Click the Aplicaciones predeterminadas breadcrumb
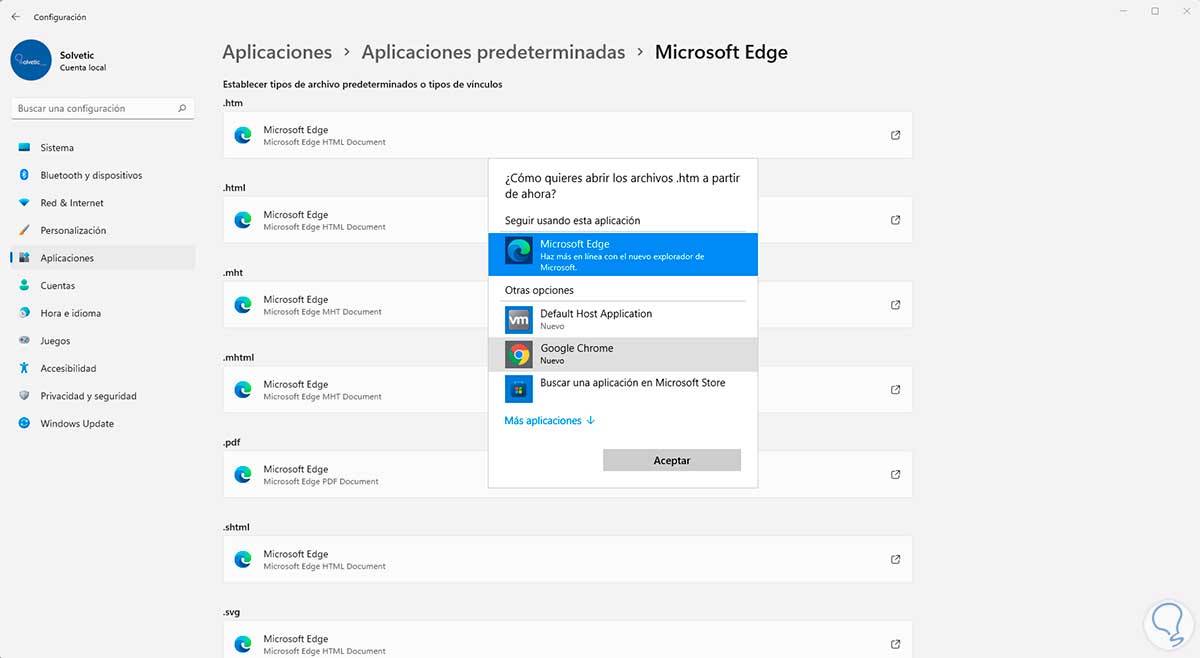 coord(493,52)
